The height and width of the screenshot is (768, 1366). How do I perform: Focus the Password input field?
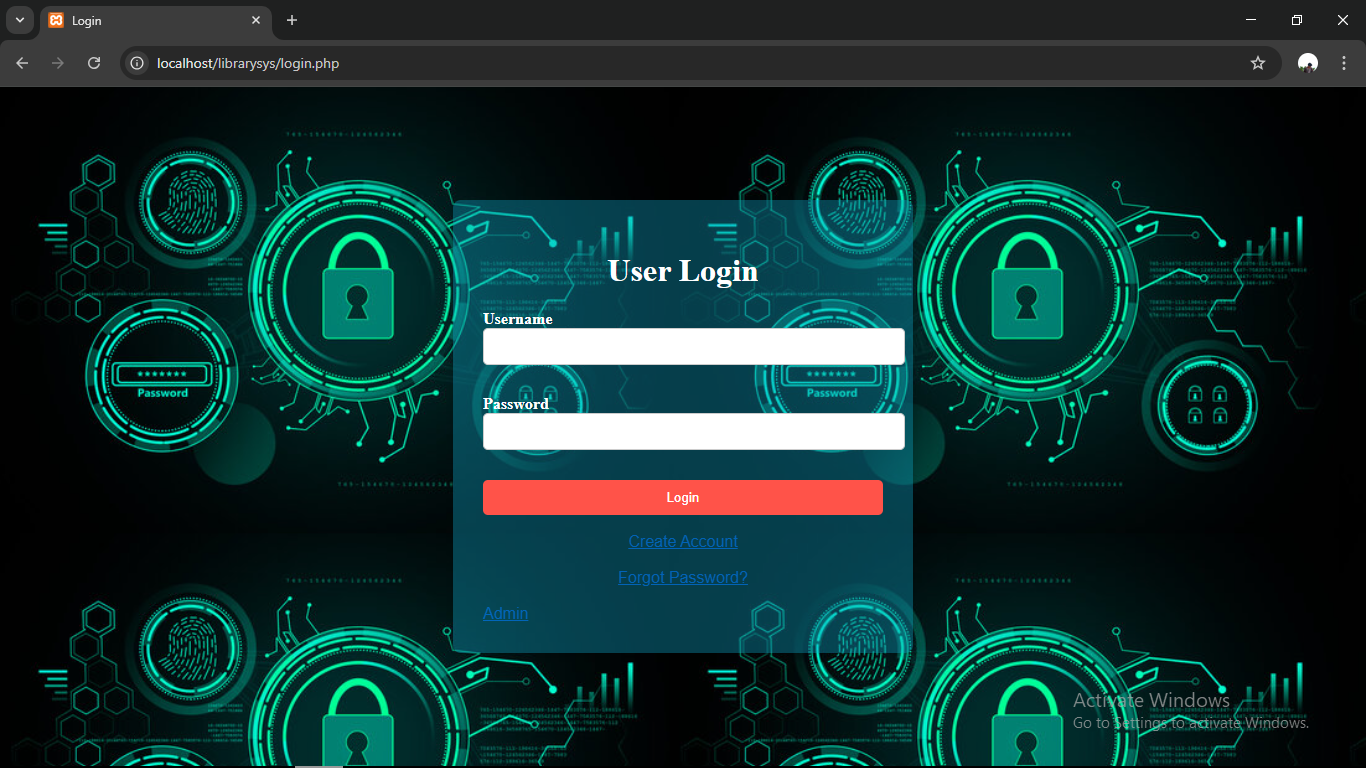693,432
